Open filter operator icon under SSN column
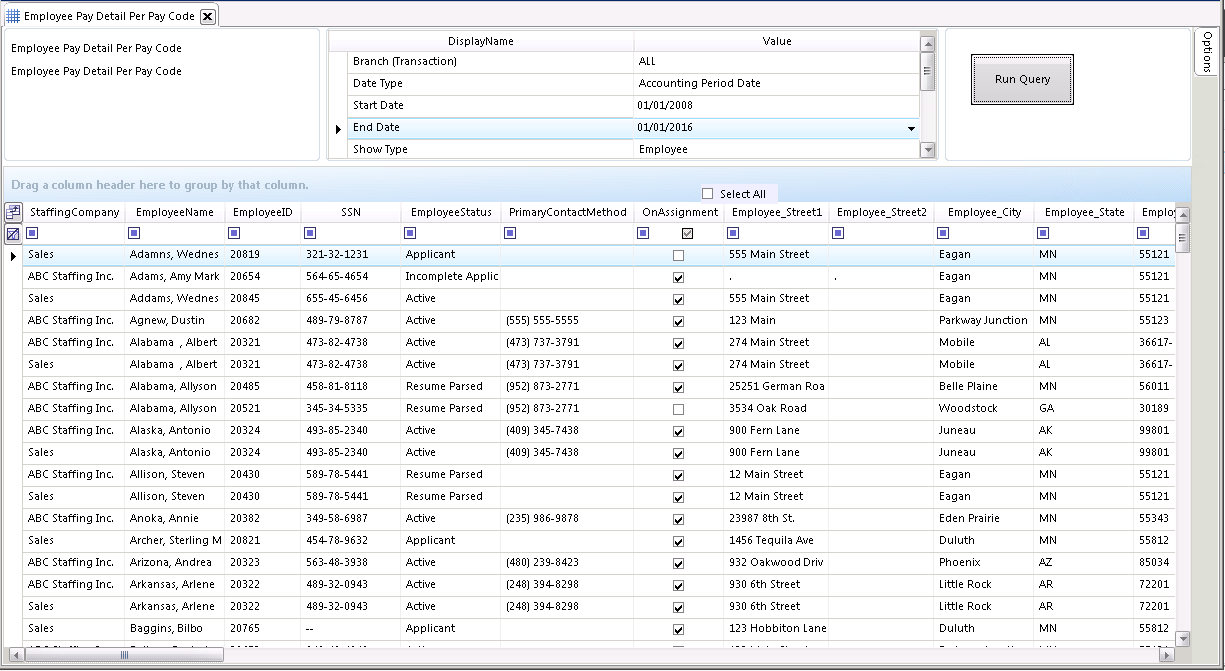 (x=311, y=234)
